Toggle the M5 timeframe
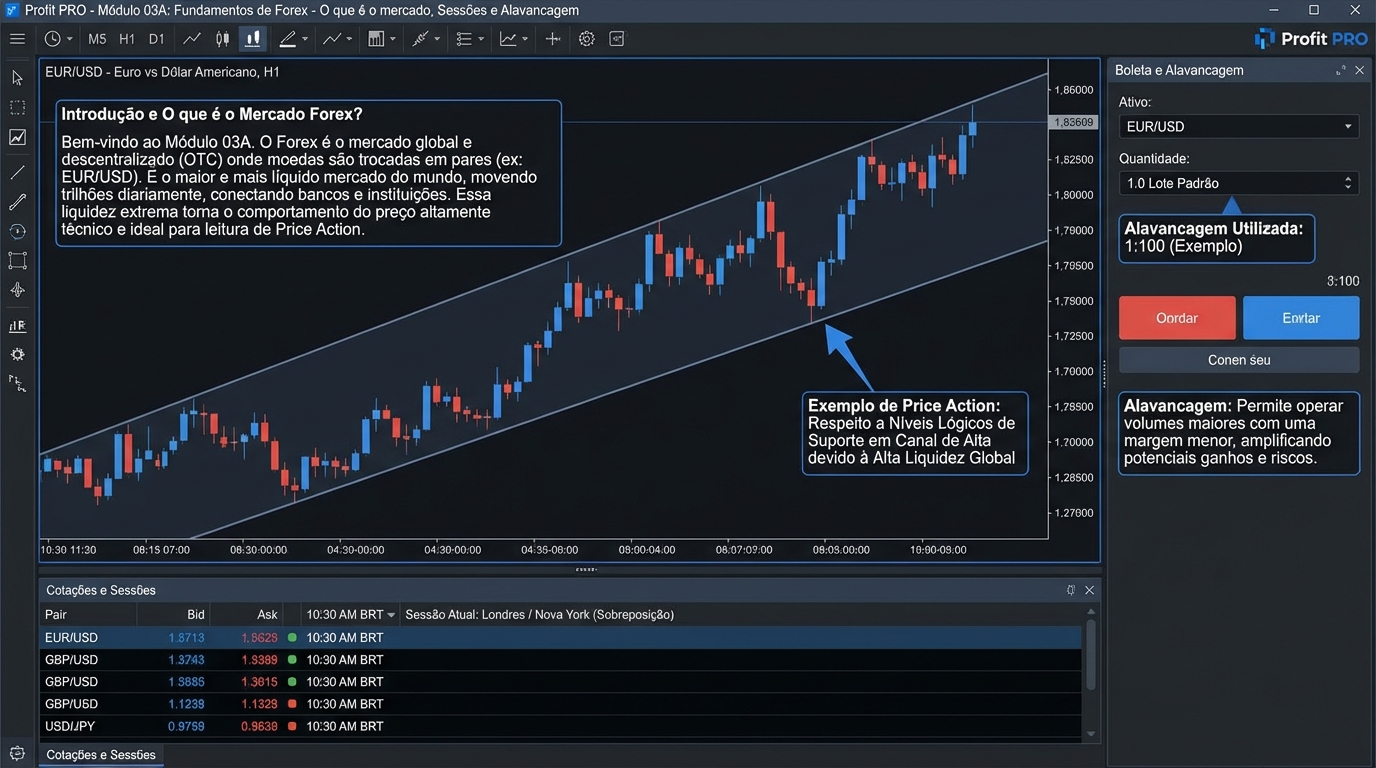 tap(97, 39)
